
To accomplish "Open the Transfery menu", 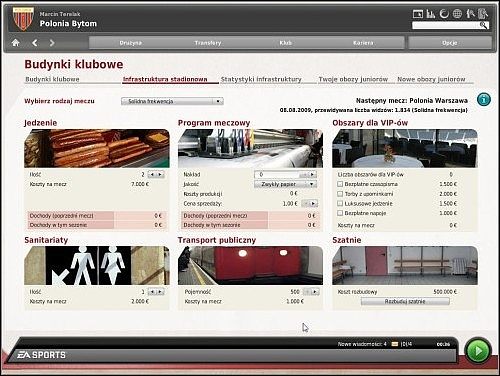I will pos(208,43).
